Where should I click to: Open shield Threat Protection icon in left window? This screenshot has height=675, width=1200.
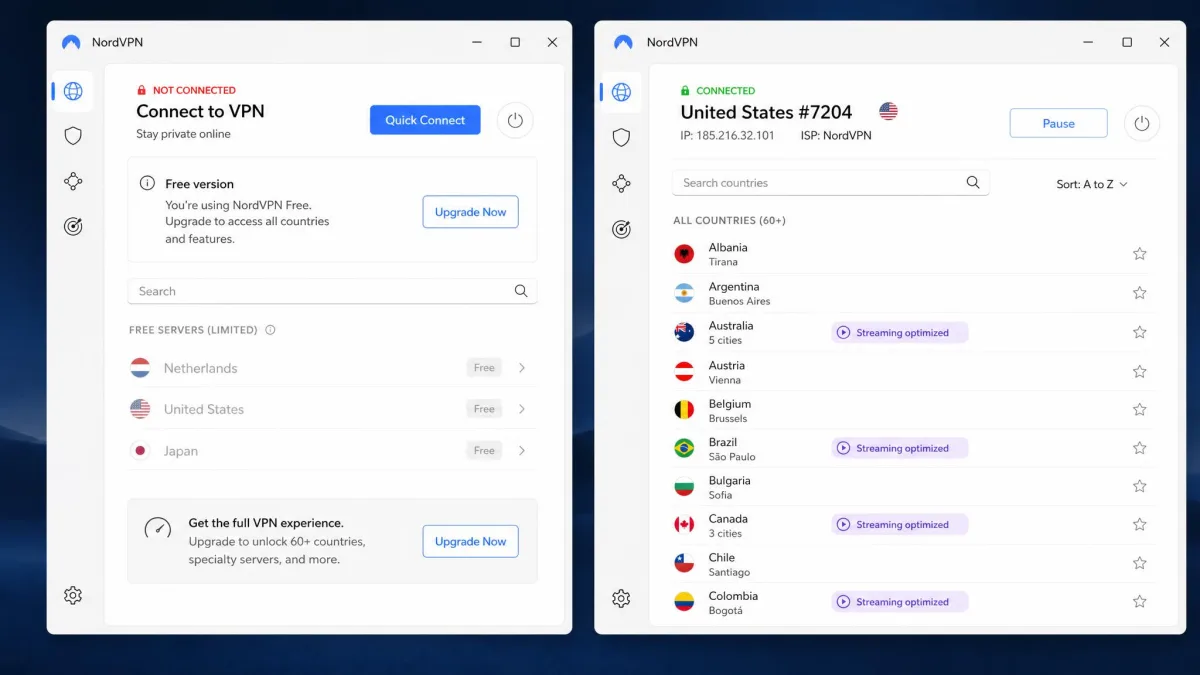pyautogui.click(x=73, y=136)
